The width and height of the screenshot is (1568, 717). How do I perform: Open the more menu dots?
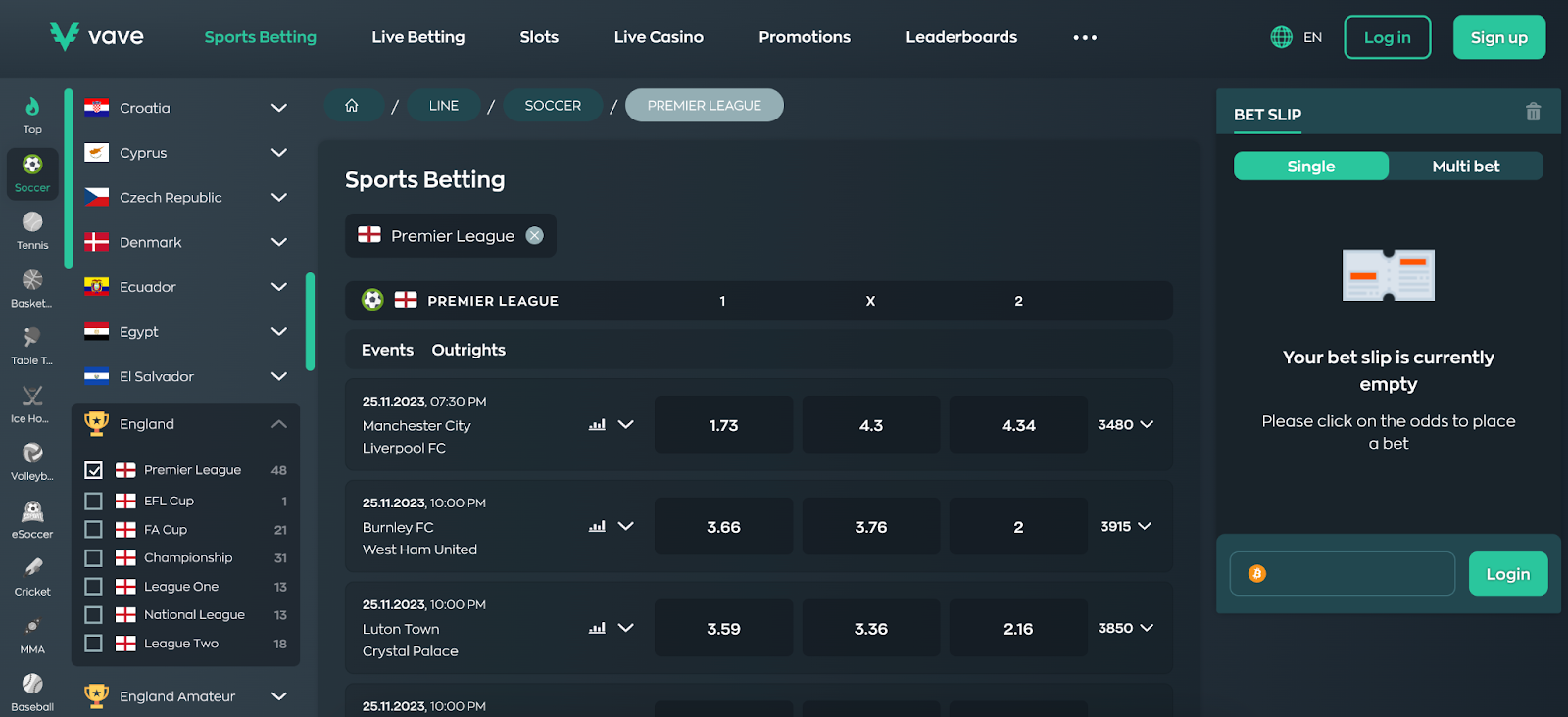pos(1085,37)
